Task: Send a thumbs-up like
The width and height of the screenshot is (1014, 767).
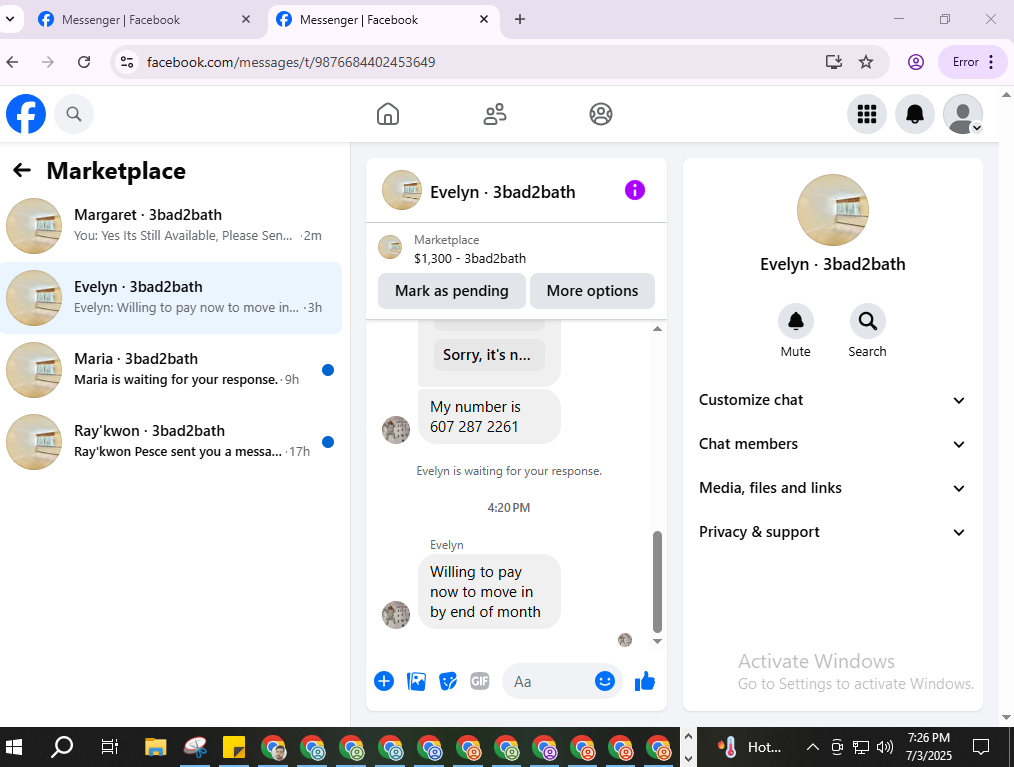Action: click(645, 681)
